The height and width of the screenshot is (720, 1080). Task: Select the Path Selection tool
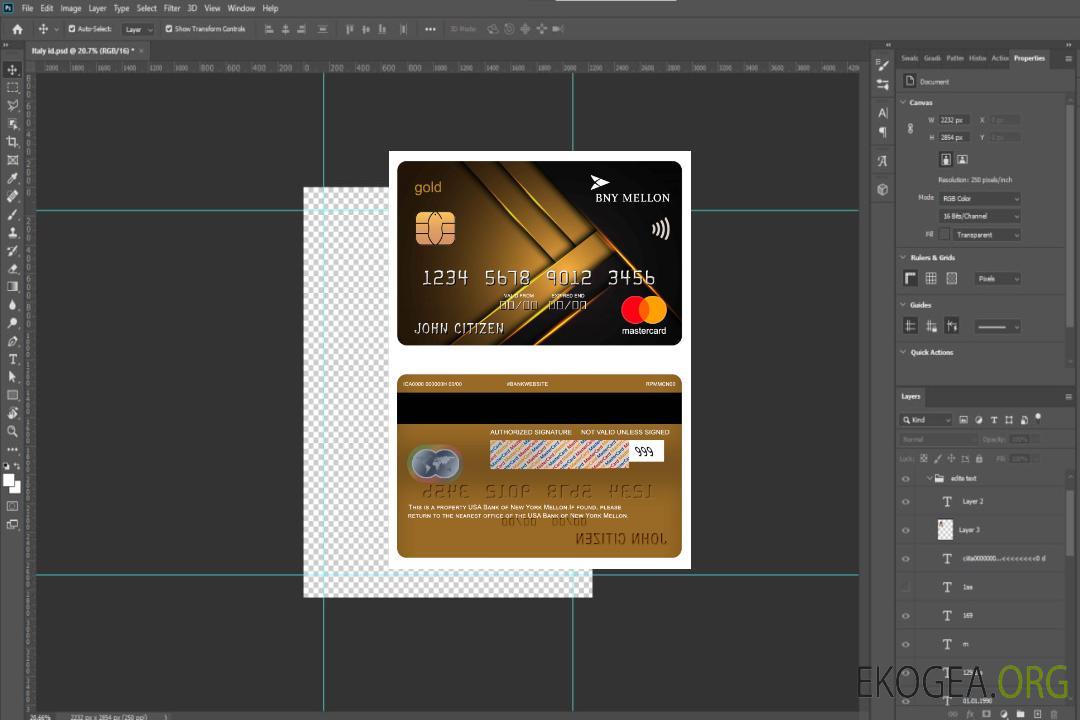pyautogui.click(x=12, y=377)
